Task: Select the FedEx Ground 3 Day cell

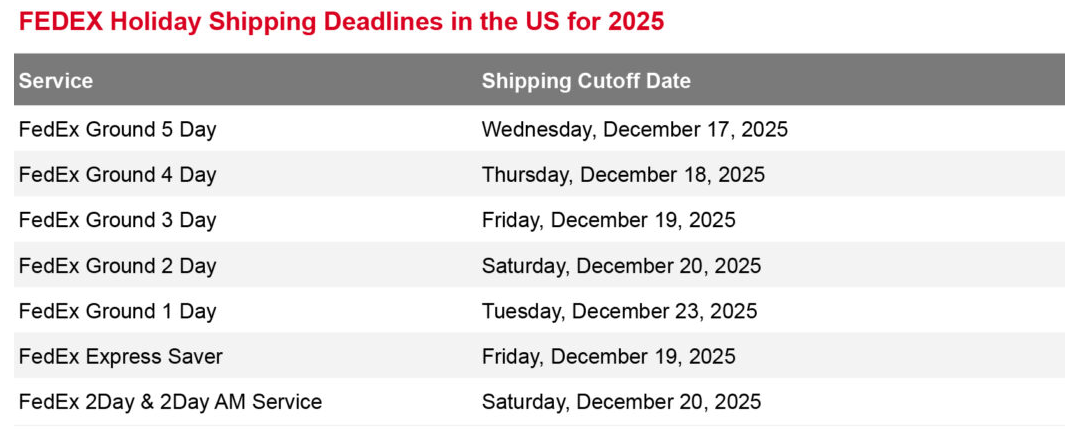Action: (117, 220)
